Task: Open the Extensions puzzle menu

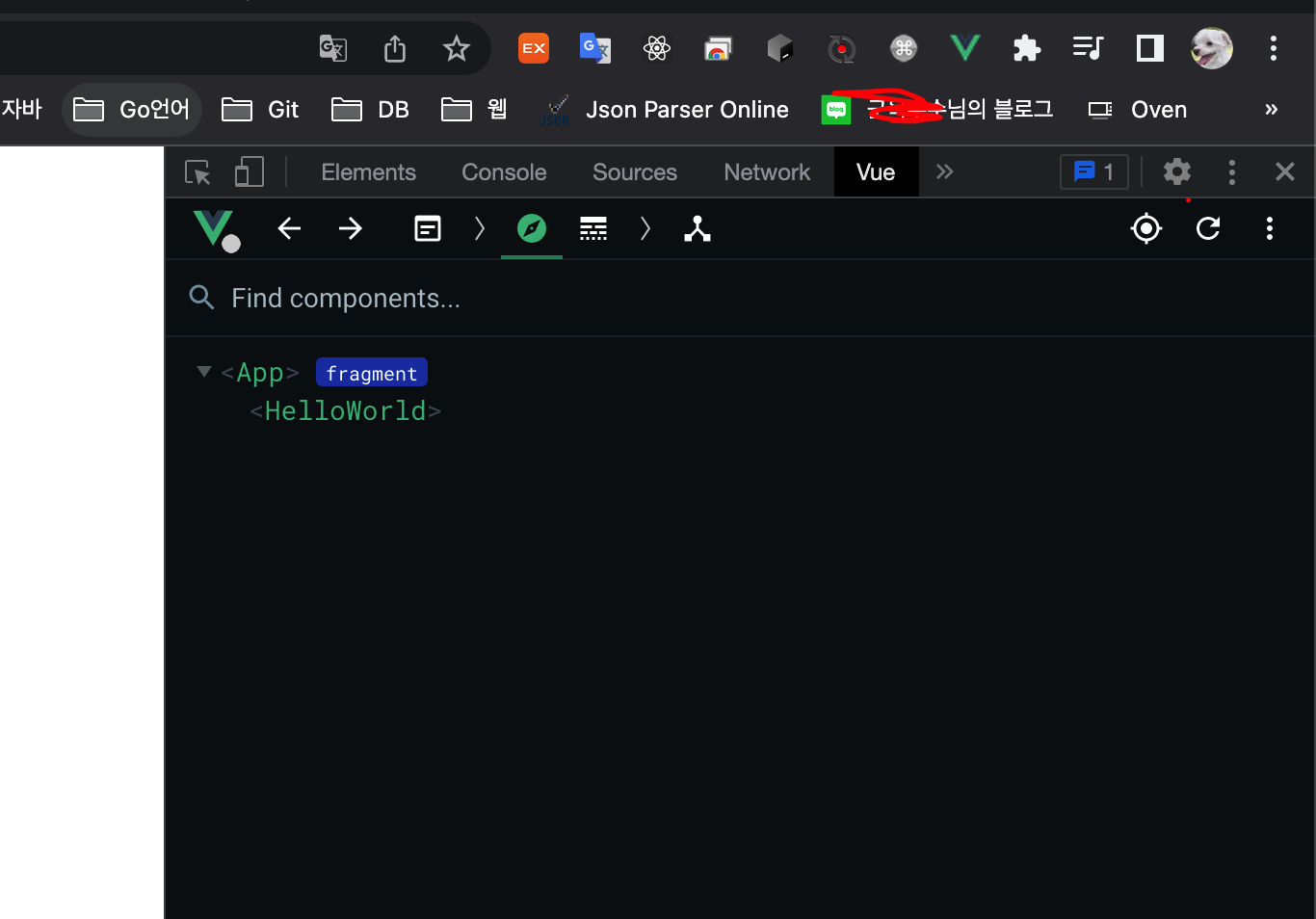Action: (1027, 48)
